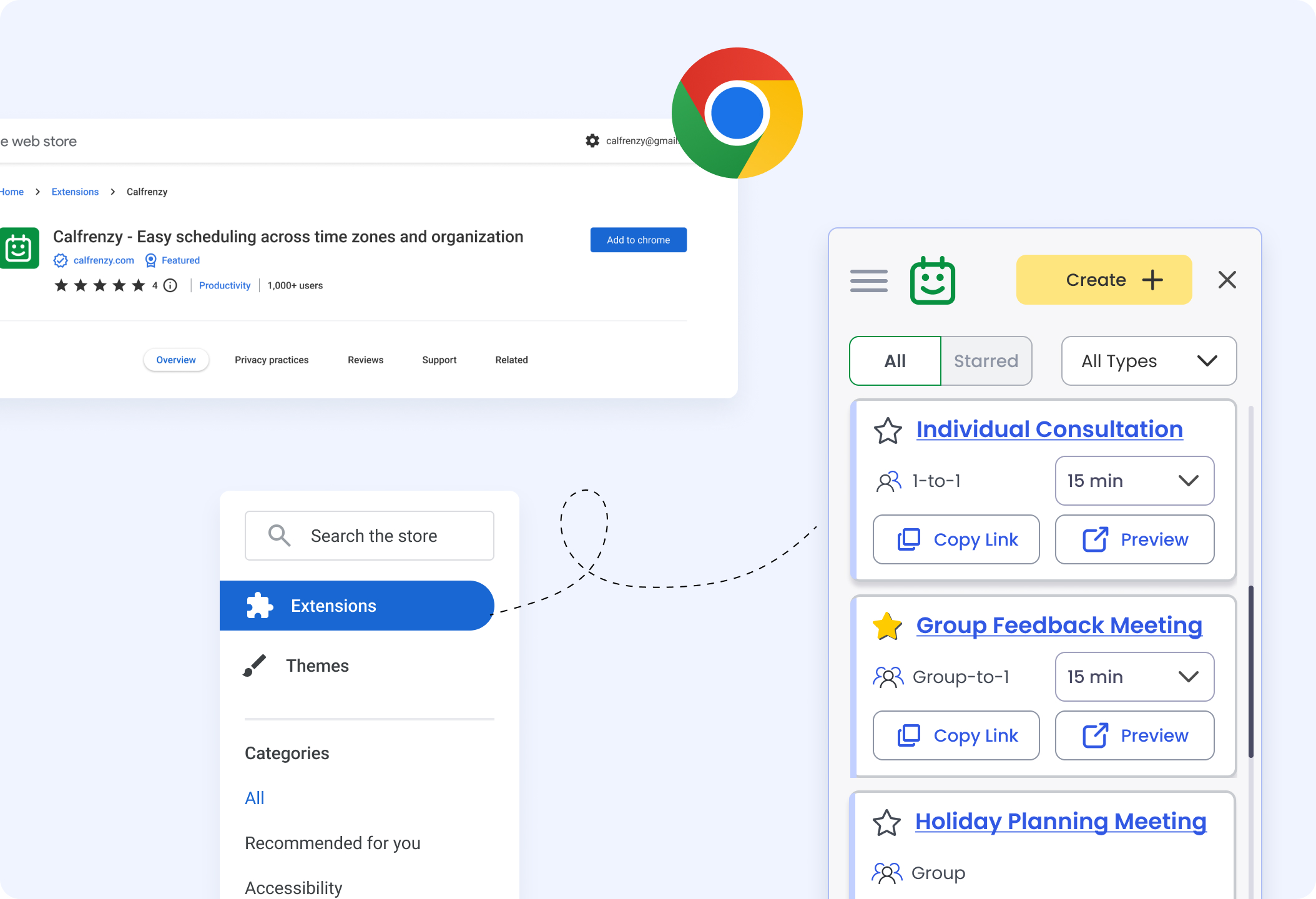Viewport: 1316px width, 899px height.
Task: Click copy icon on Individual Consultation Copy Link
Action: (908, 539)
